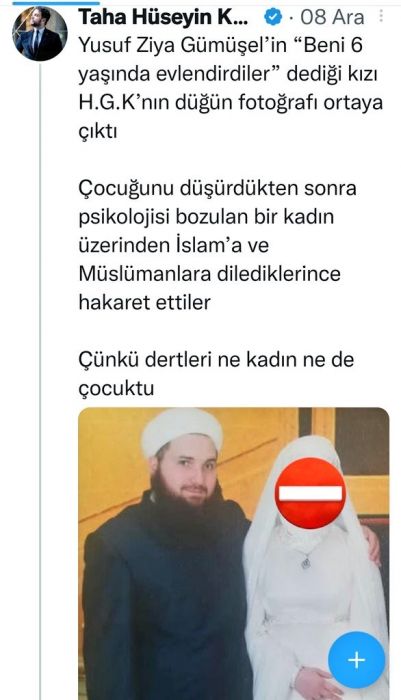The width and height of the screenshot is (401, 700).
Task: Open the "08 Ara" tweet timestamp
Action: 332,17
